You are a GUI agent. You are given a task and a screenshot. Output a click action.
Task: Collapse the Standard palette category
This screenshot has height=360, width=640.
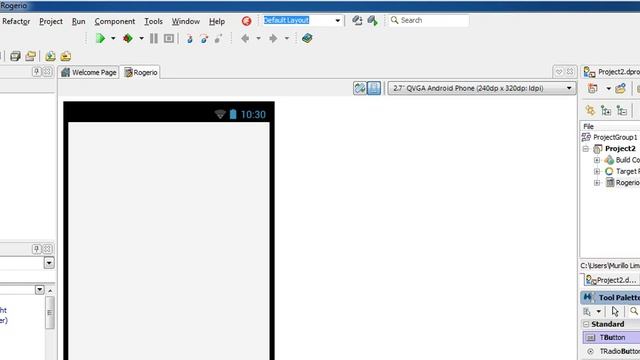pyautogui.click(x=586, y=324)
